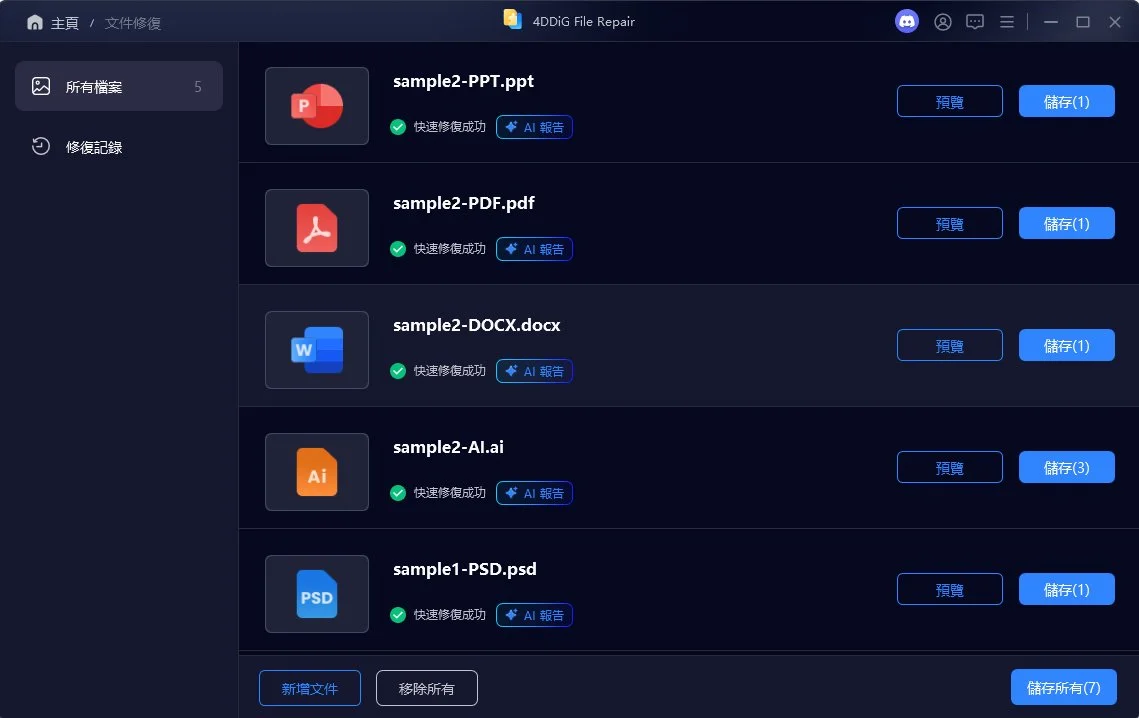
Task: Click the PSD file thumbnail
Action: pos(317,594)
